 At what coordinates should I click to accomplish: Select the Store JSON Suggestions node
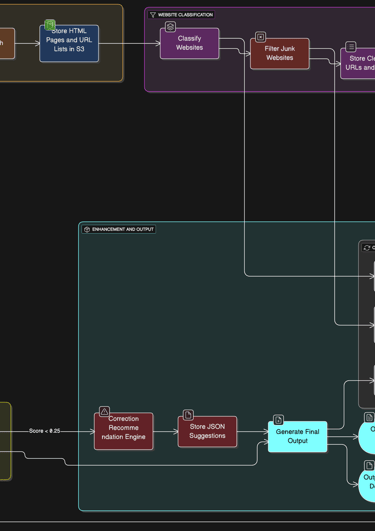click(x=207, y=431)
